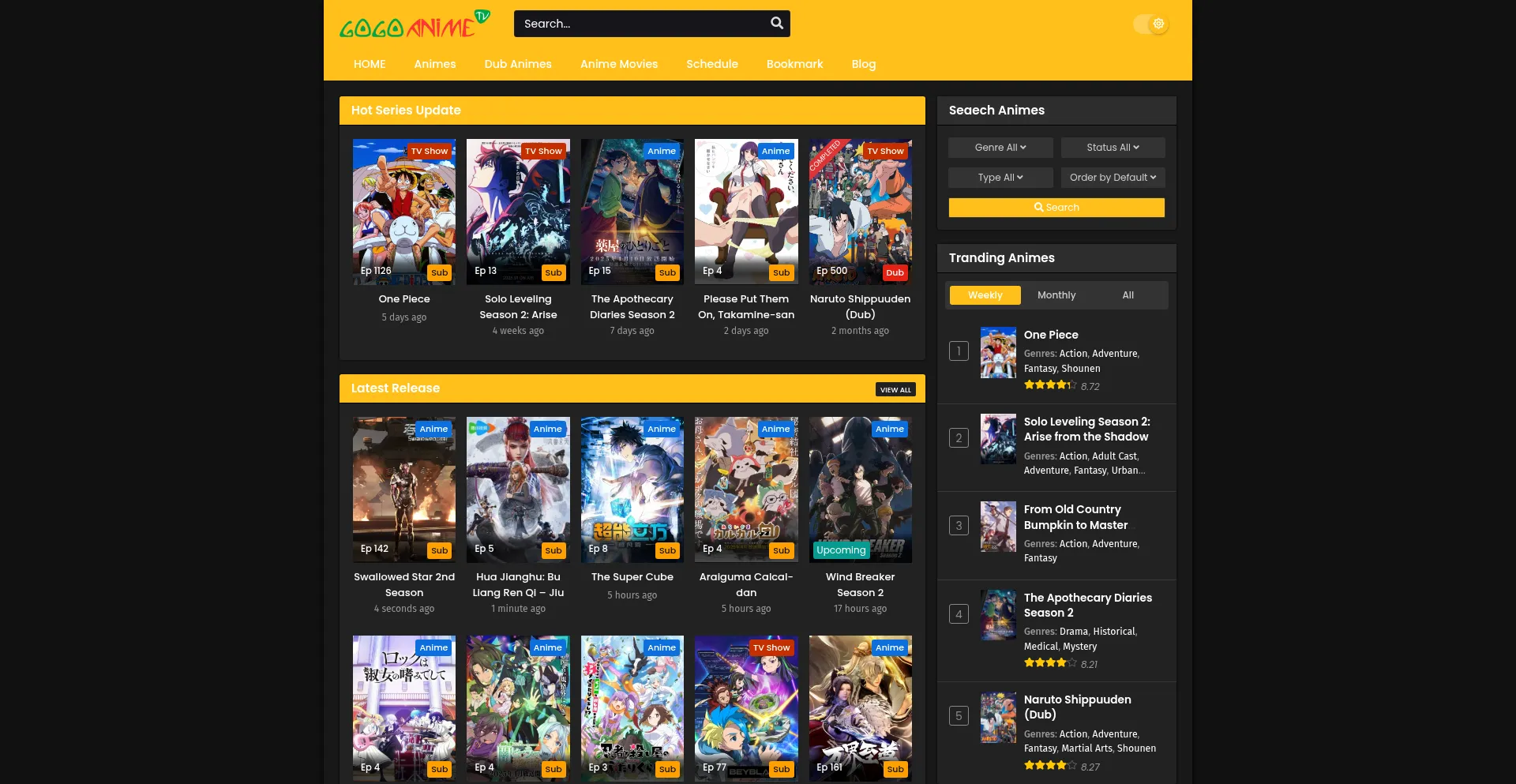
Task: Open the Ep 77 Beyblade TV Show poster
Action: pos(746,708)
